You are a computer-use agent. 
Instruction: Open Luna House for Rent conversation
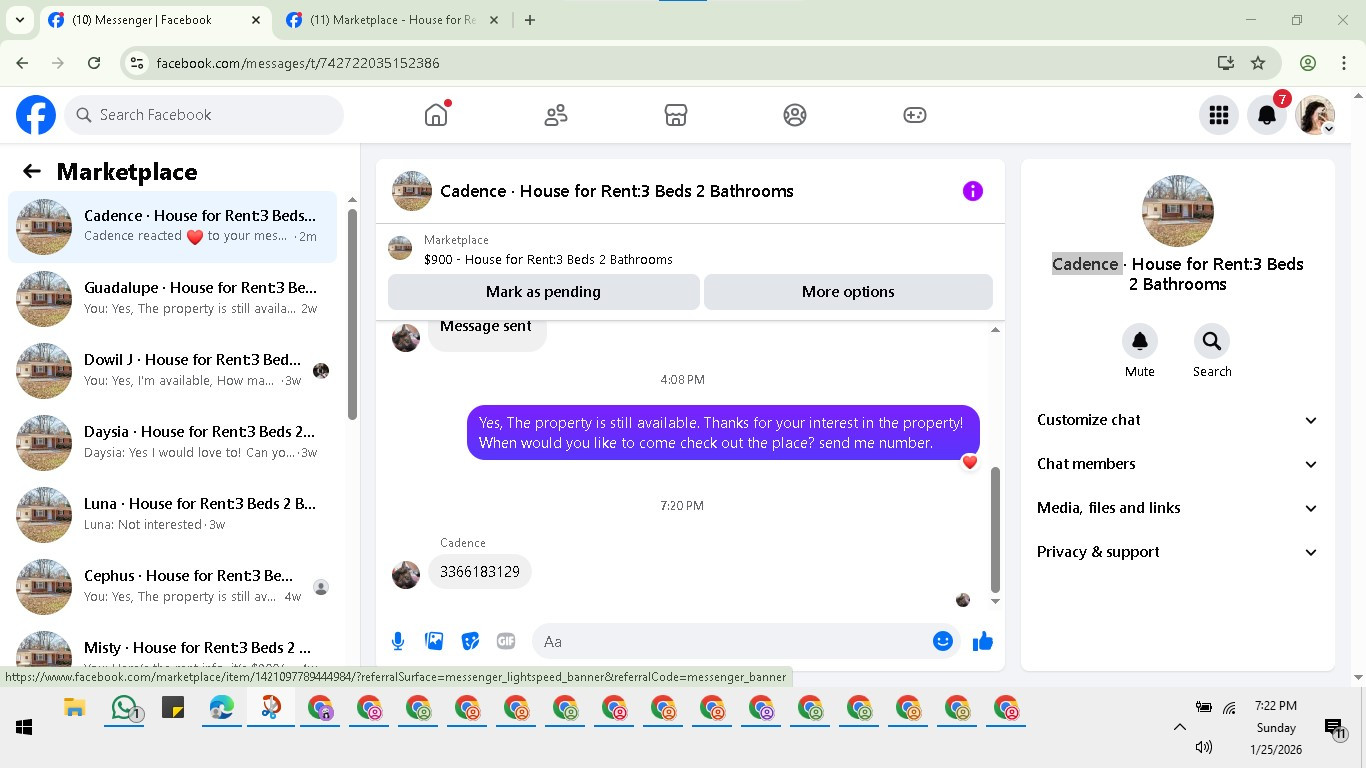click(x=172, y=514)
